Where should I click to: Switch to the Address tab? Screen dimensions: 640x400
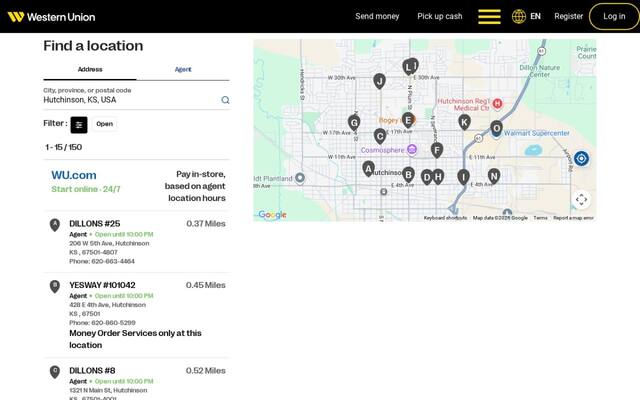[x=90, y=69]
